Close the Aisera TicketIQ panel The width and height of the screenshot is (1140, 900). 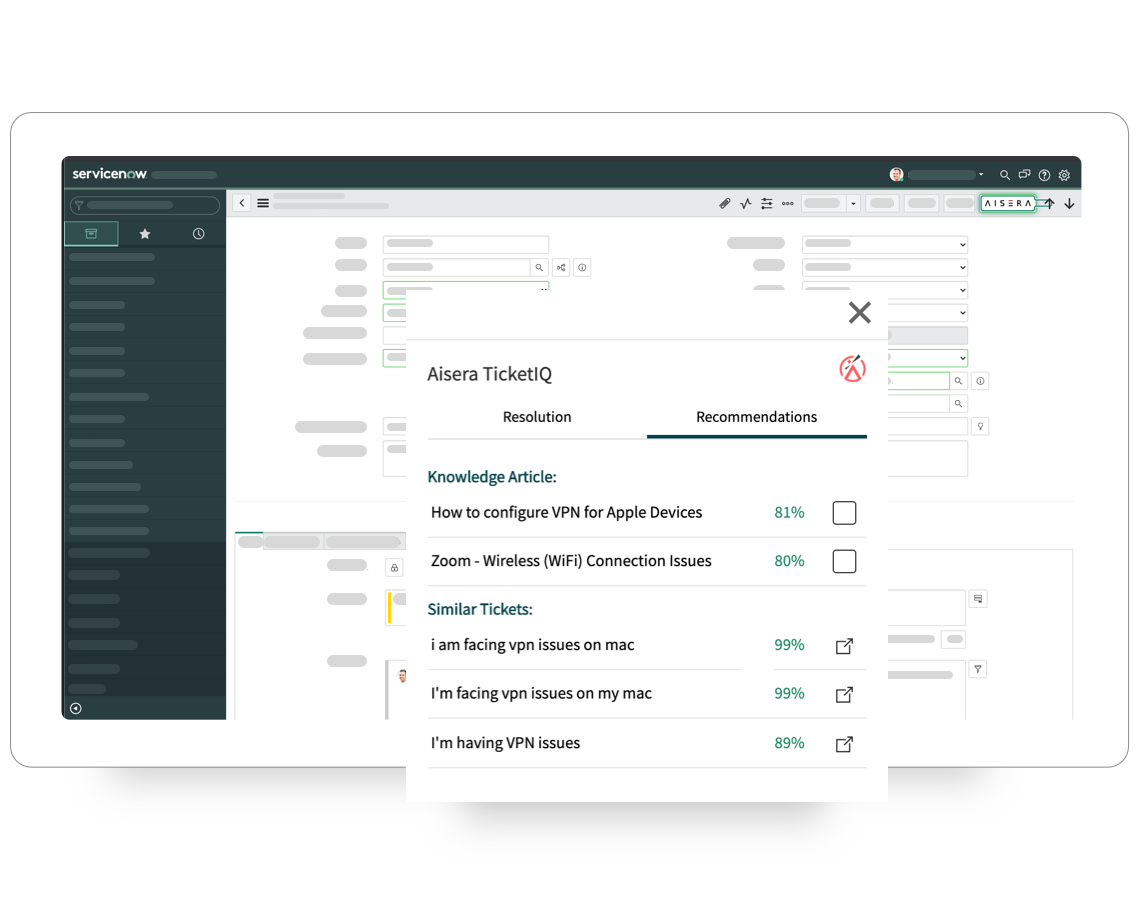[x=859, y=313]
